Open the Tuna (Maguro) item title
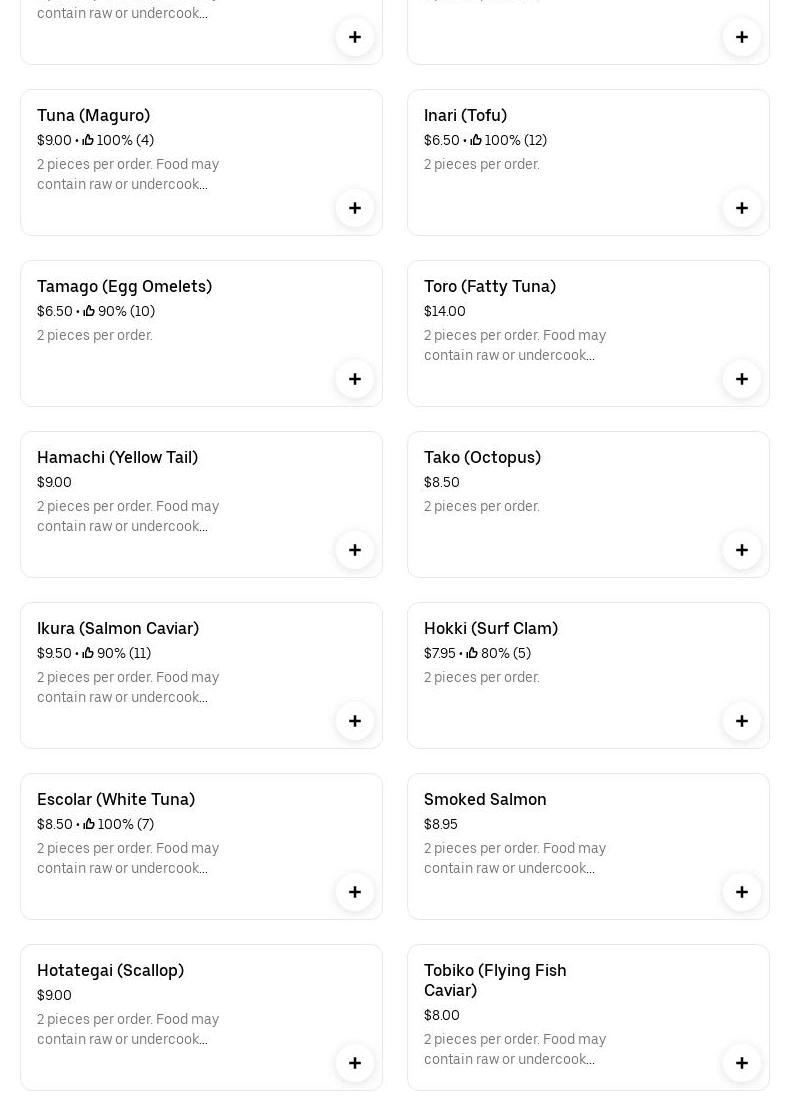 coord(94,116)
